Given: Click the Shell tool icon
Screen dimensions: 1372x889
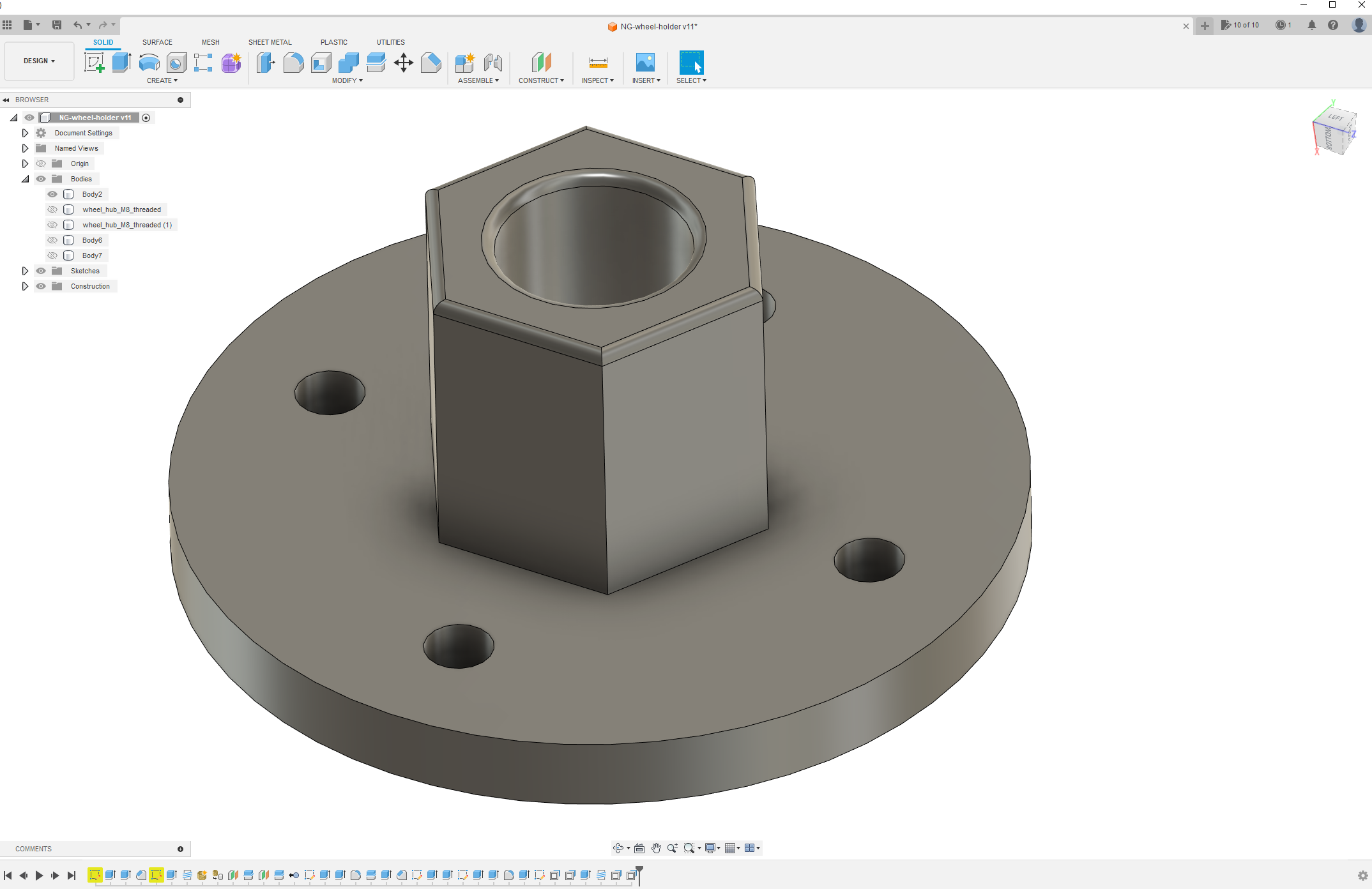Looking at the screenshot, I should coord(321,63).
